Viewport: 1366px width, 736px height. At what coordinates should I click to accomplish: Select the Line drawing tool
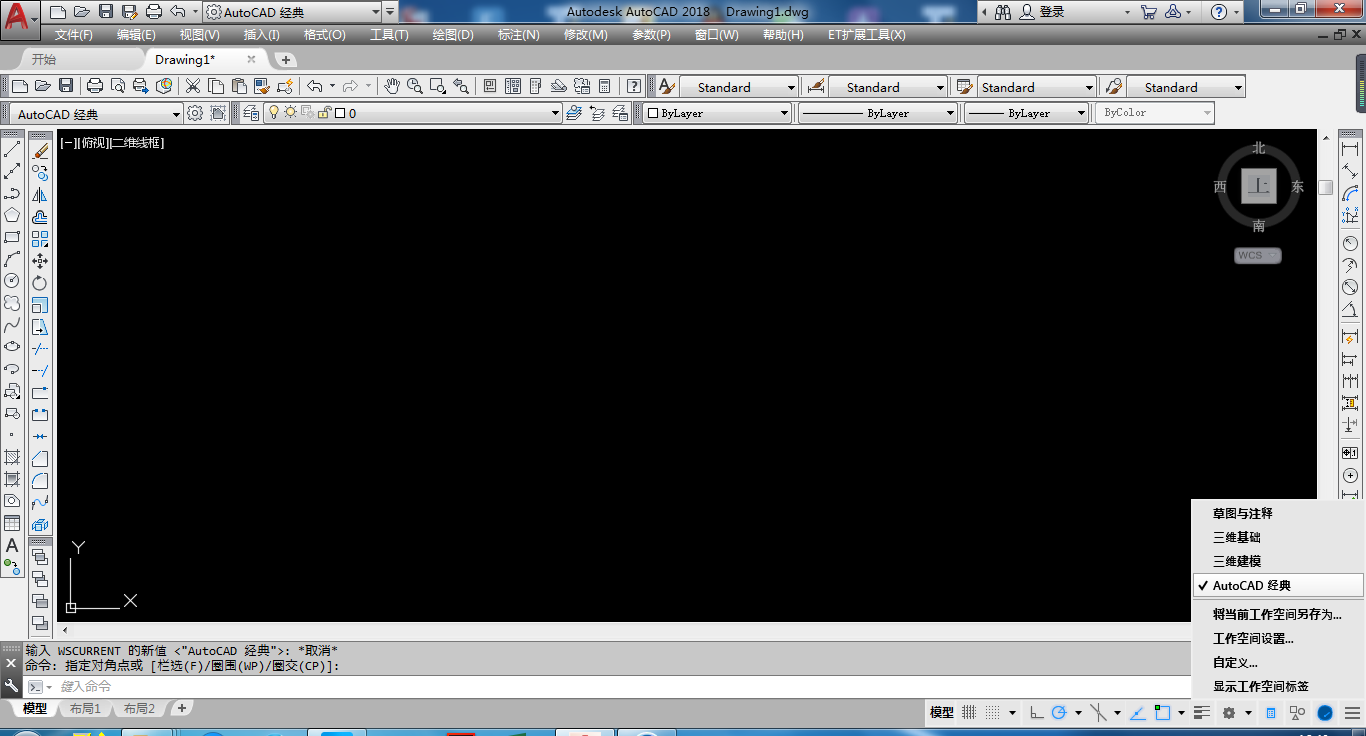click(12, 150)
